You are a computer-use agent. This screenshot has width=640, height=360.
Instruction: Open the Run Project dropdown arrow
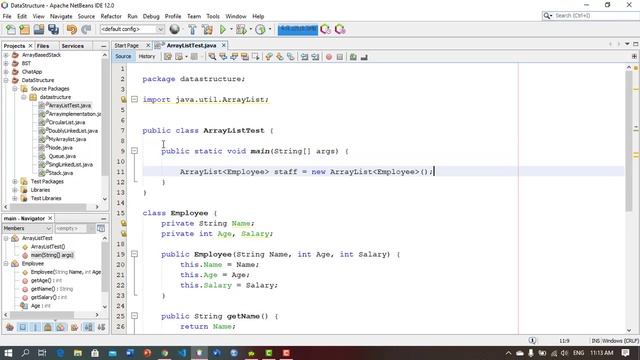pos(231,29)
